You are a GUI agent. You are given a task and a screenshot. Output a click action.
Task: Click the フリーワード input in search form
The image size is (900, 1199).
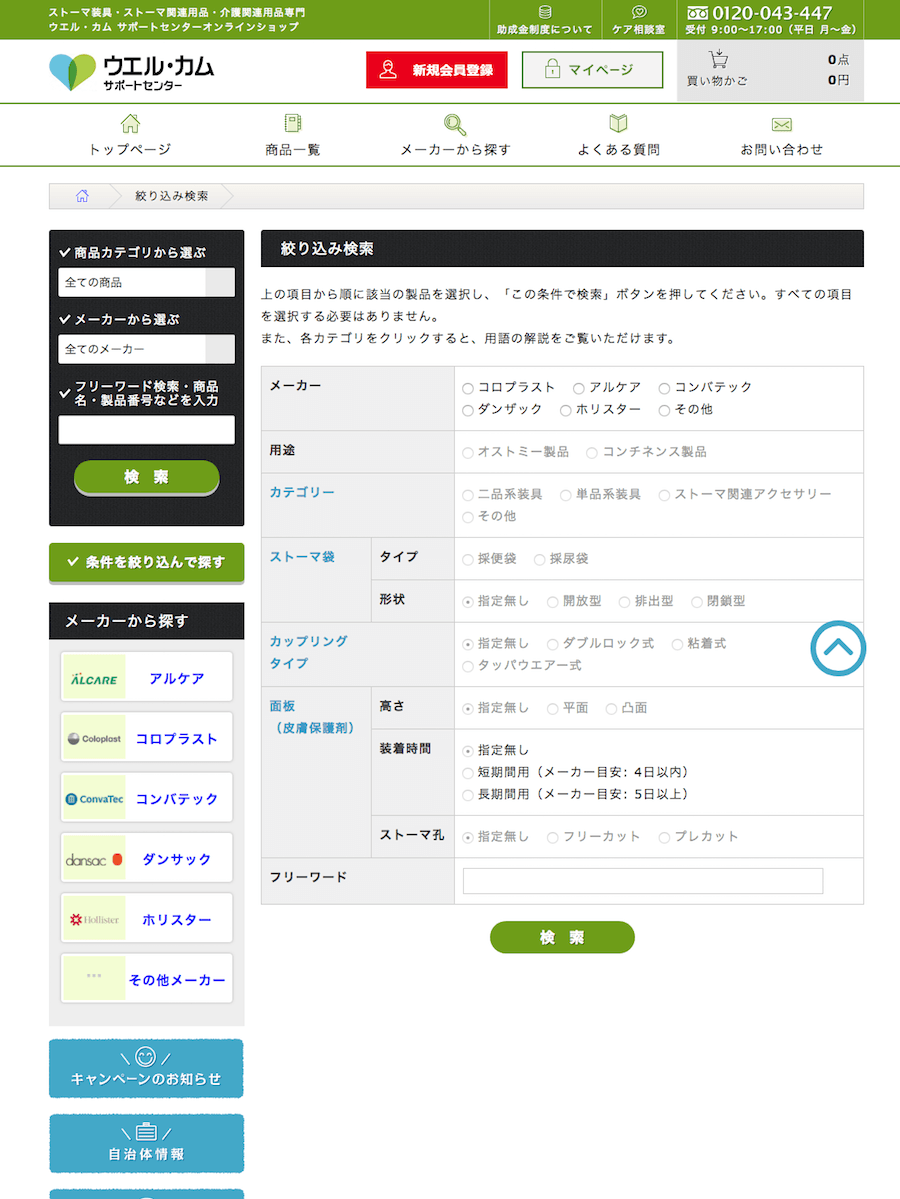(643, 881)
